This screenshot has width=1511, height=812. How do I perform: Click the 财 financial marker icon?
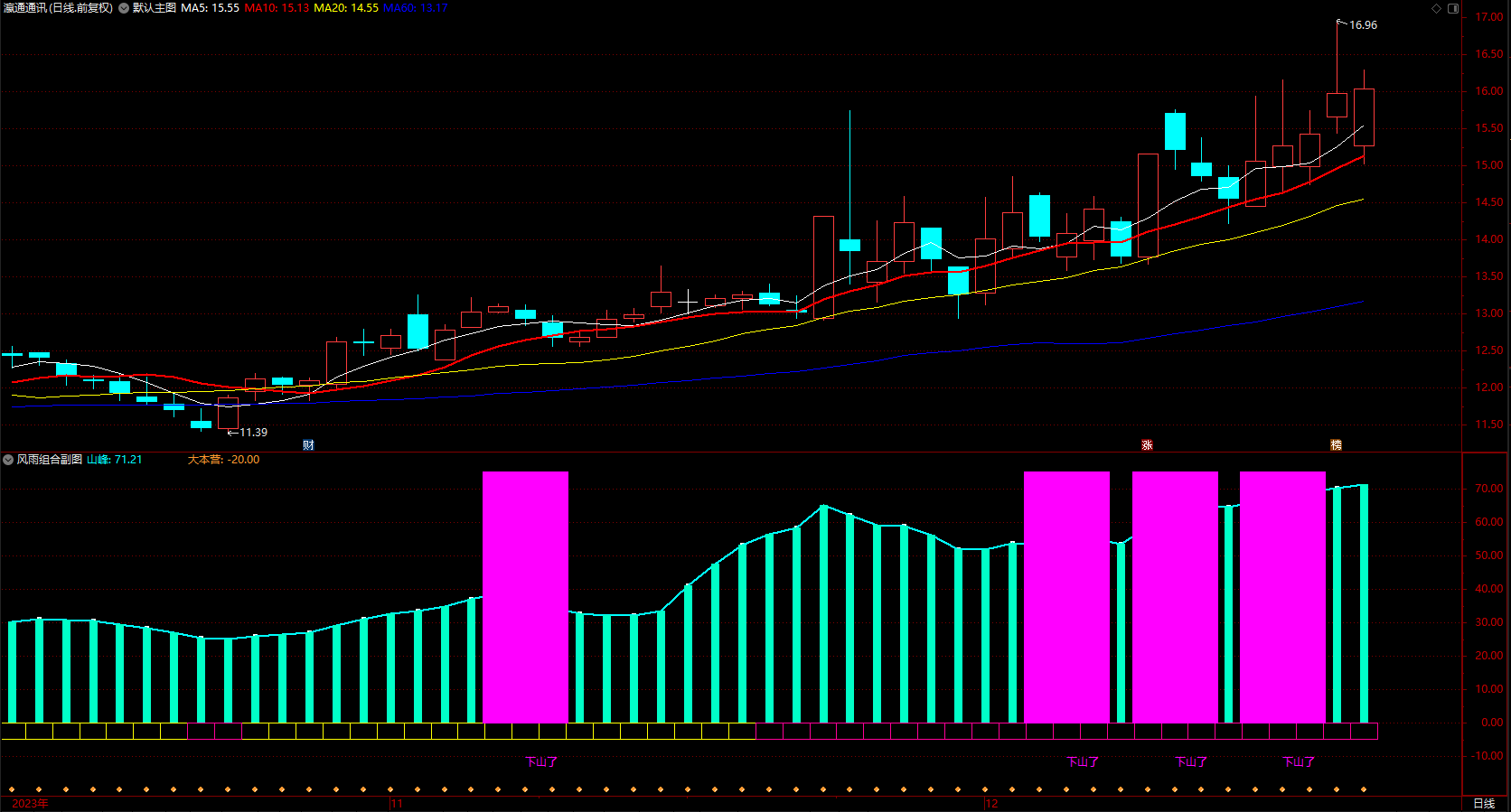[x=308, y=444]
